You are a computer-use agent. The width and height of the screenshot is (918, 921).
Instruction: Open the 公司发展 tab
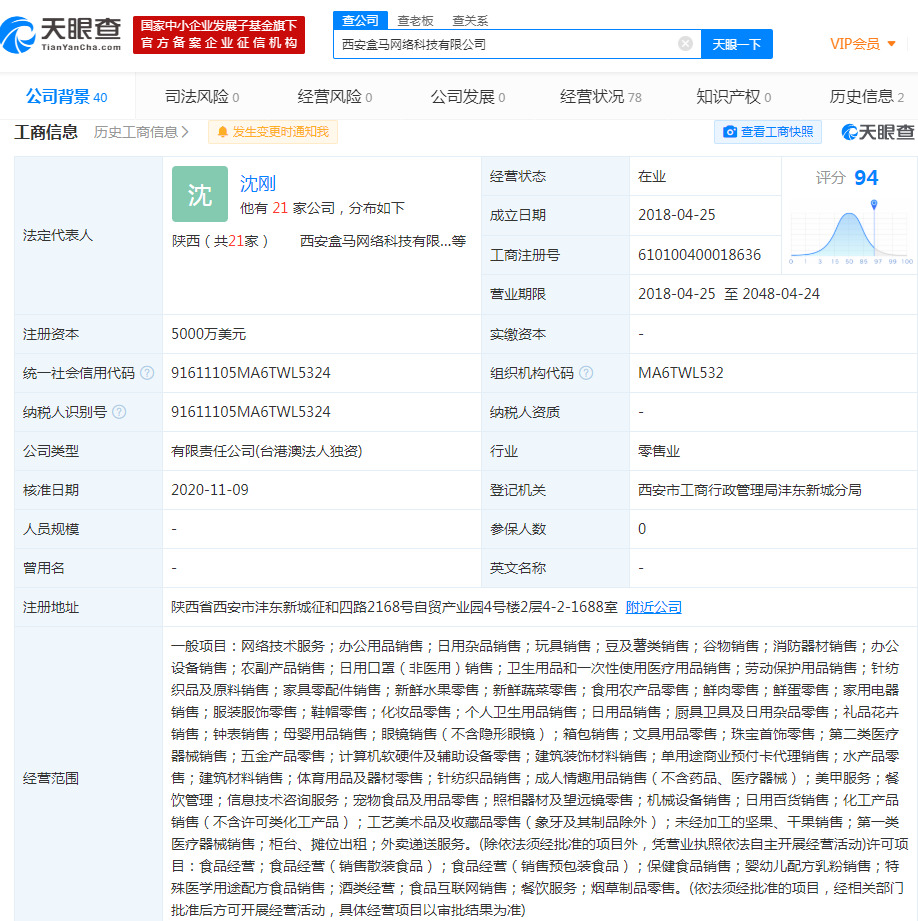468,97
